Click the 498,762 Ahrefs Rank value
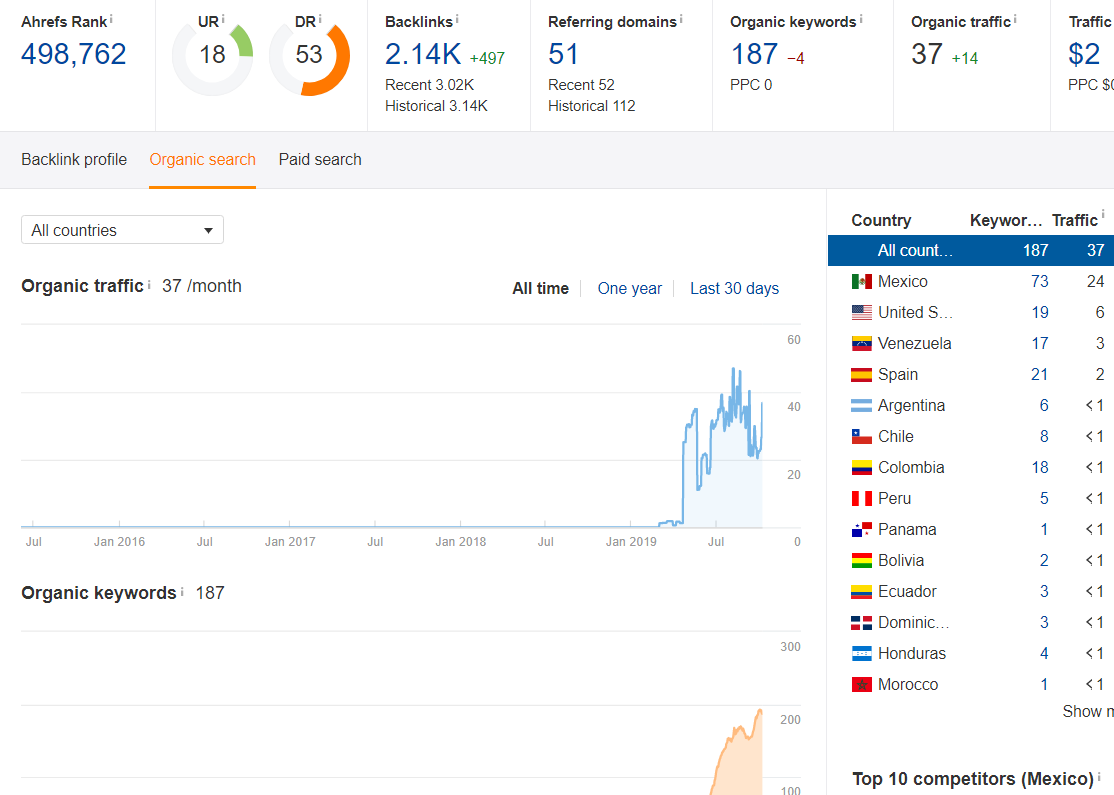The height and width of the screenshot is (795, 1114). (x=74, y=54)
